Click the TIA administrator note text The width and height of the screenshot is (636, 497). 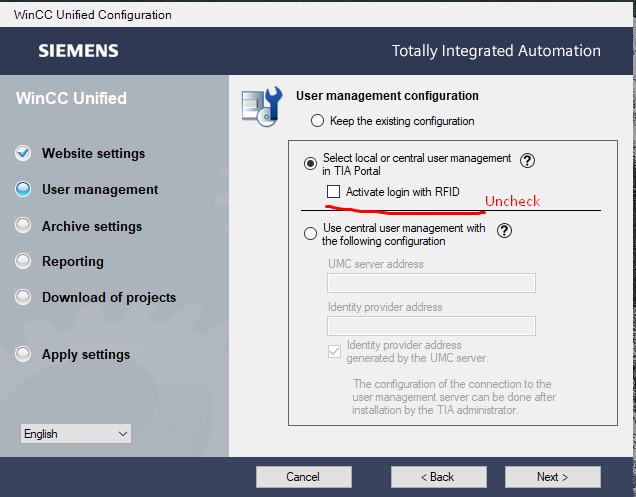coord(454,397)
